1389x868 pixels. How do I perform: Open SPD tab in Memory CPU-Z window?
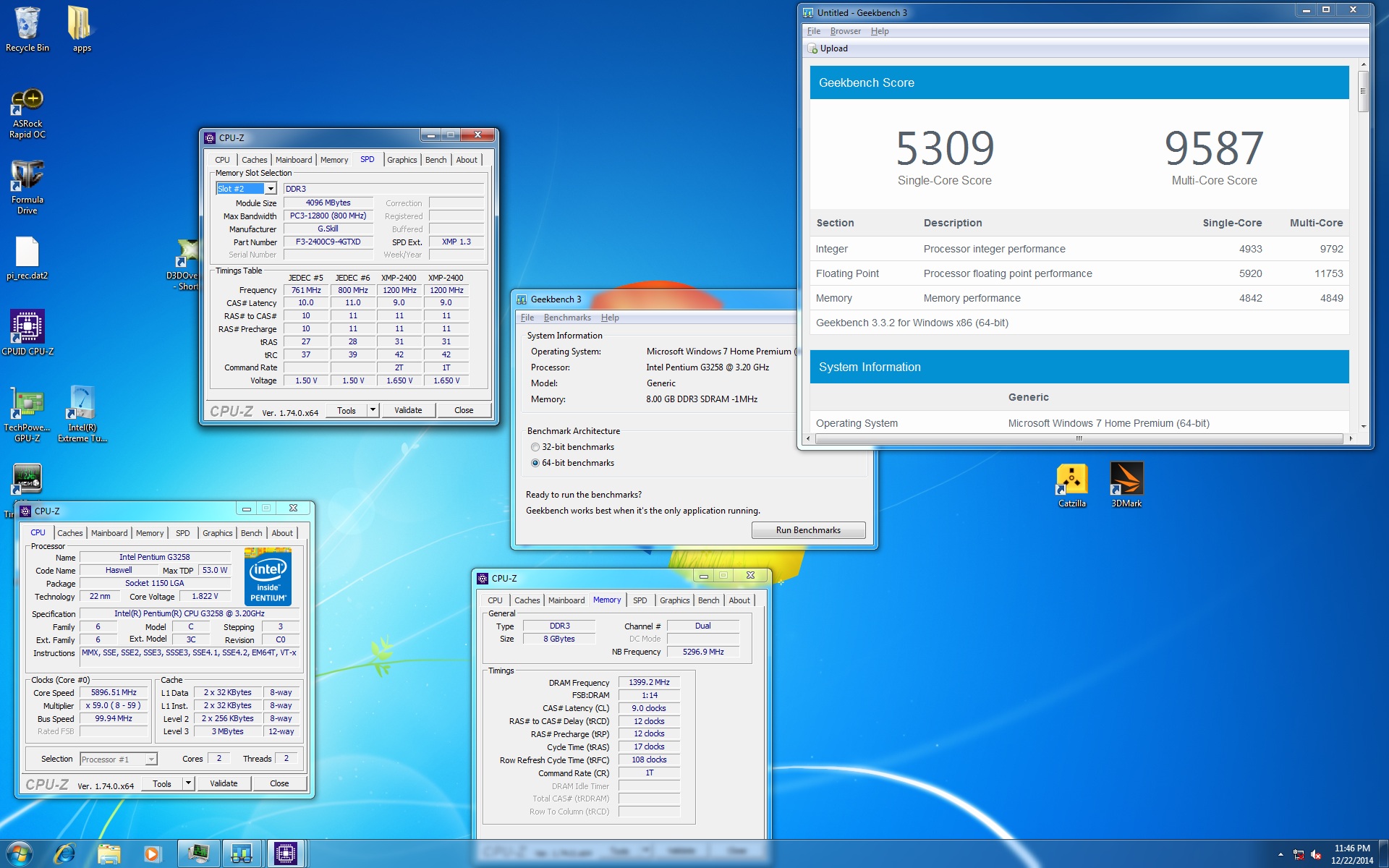640,600
